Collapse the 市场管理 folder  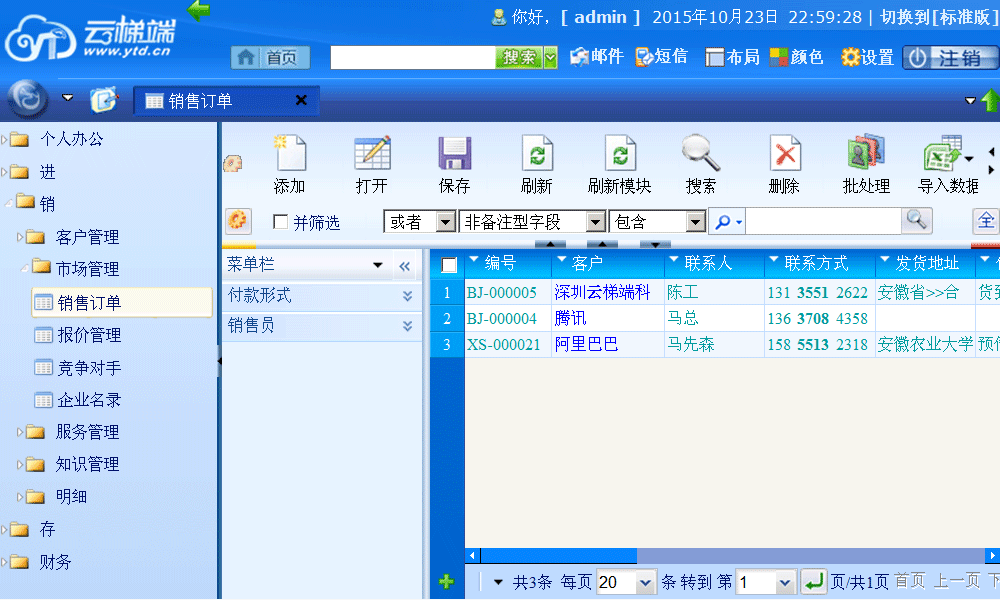(24, 269)
